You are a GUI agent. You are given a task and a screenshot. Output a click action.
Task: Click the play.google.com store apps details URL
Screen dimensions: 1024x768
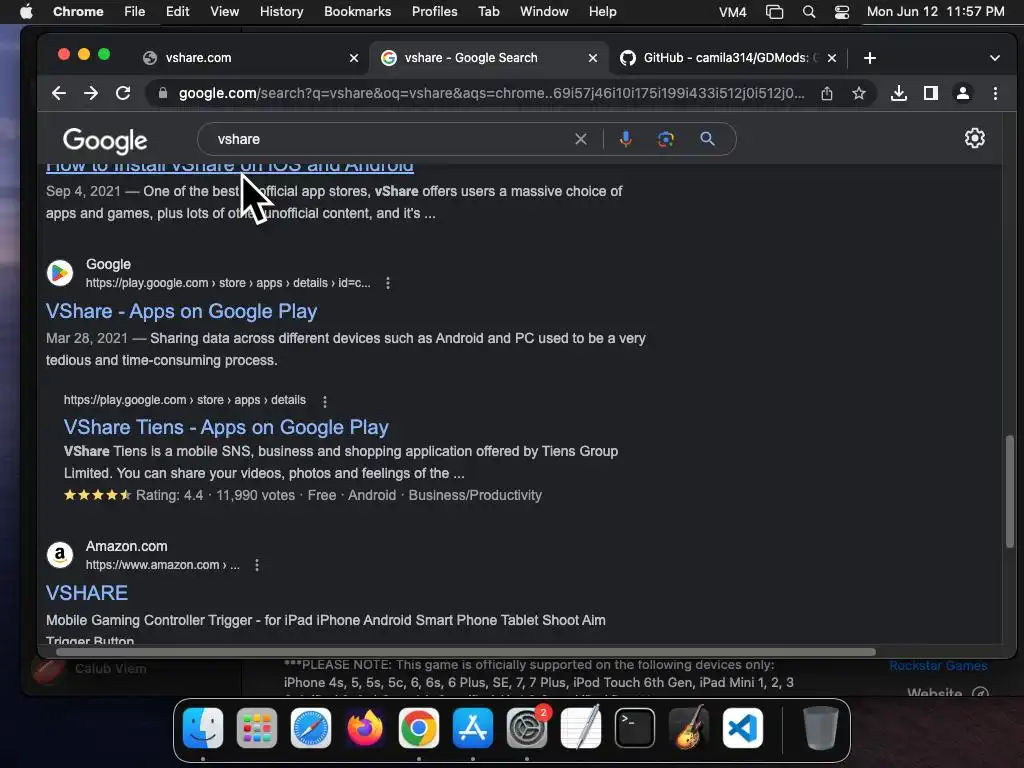(185, 400)
